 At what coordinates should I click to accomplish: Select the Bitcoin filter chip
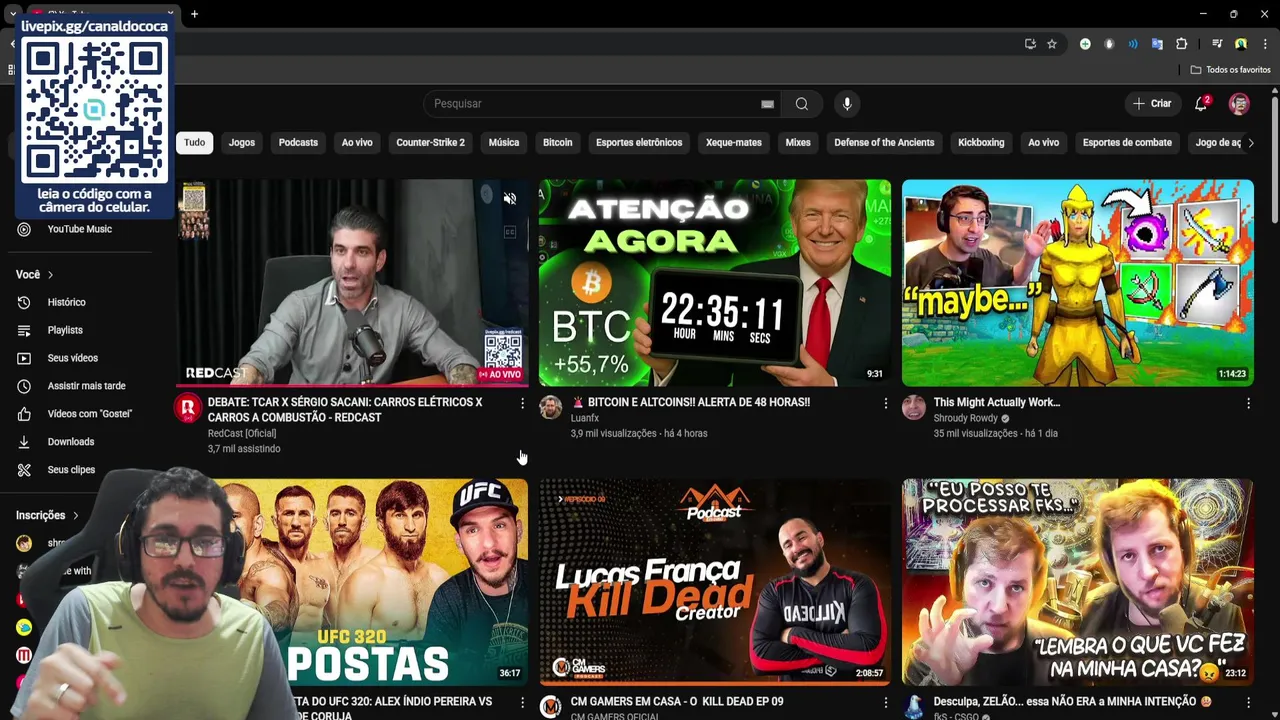point(558,143)
